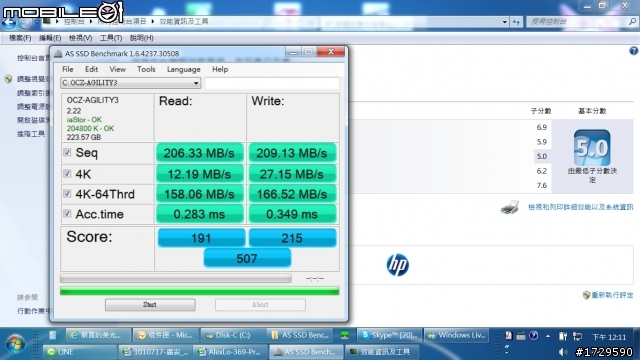The height and width of the screenshot is (360, 640).
Task: Show hidden tray icons arrow
Action: tap(548, 336)
